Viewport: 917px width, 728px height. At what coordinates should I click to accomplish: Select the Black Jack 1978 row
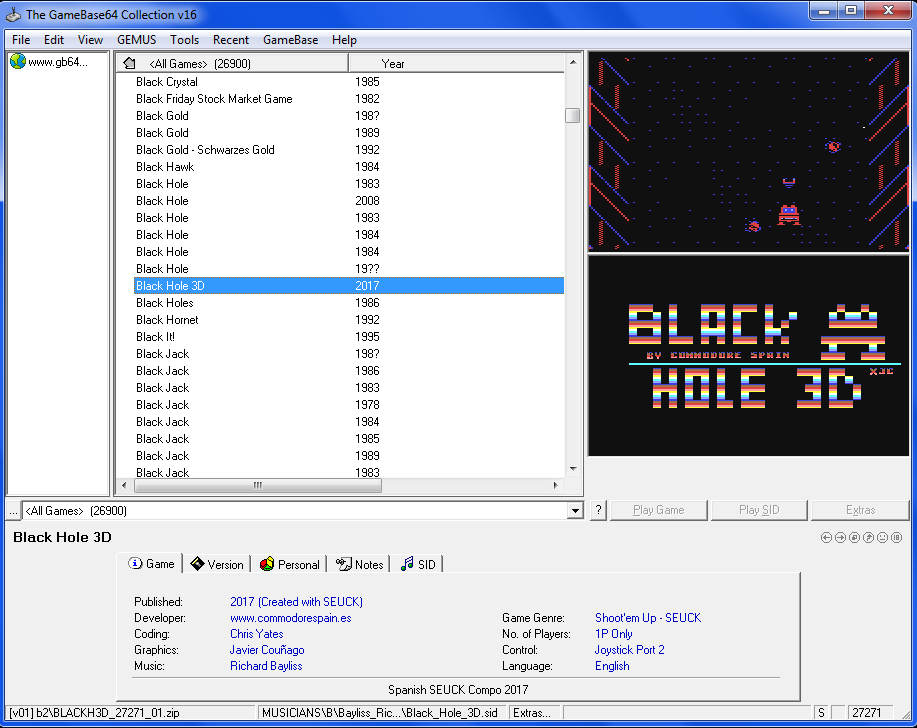point(349,405)
